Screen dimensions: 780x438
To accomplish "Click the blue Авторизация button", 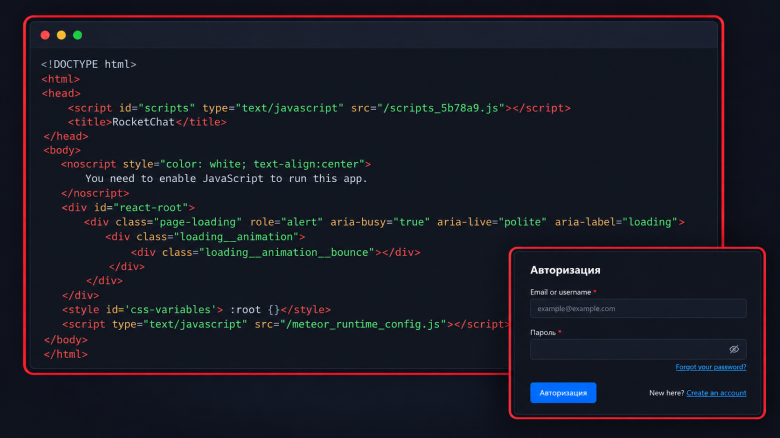I will [x=563, y=393].
